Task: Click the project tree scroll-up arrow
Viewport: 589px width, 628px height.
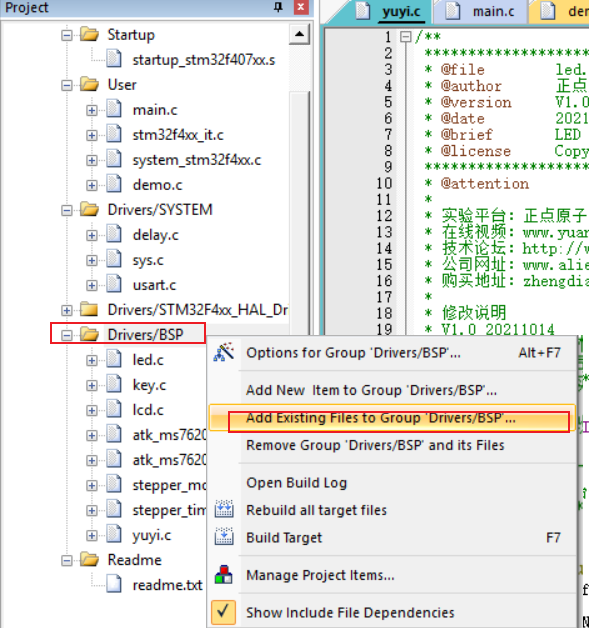Action: coord(299,34)
